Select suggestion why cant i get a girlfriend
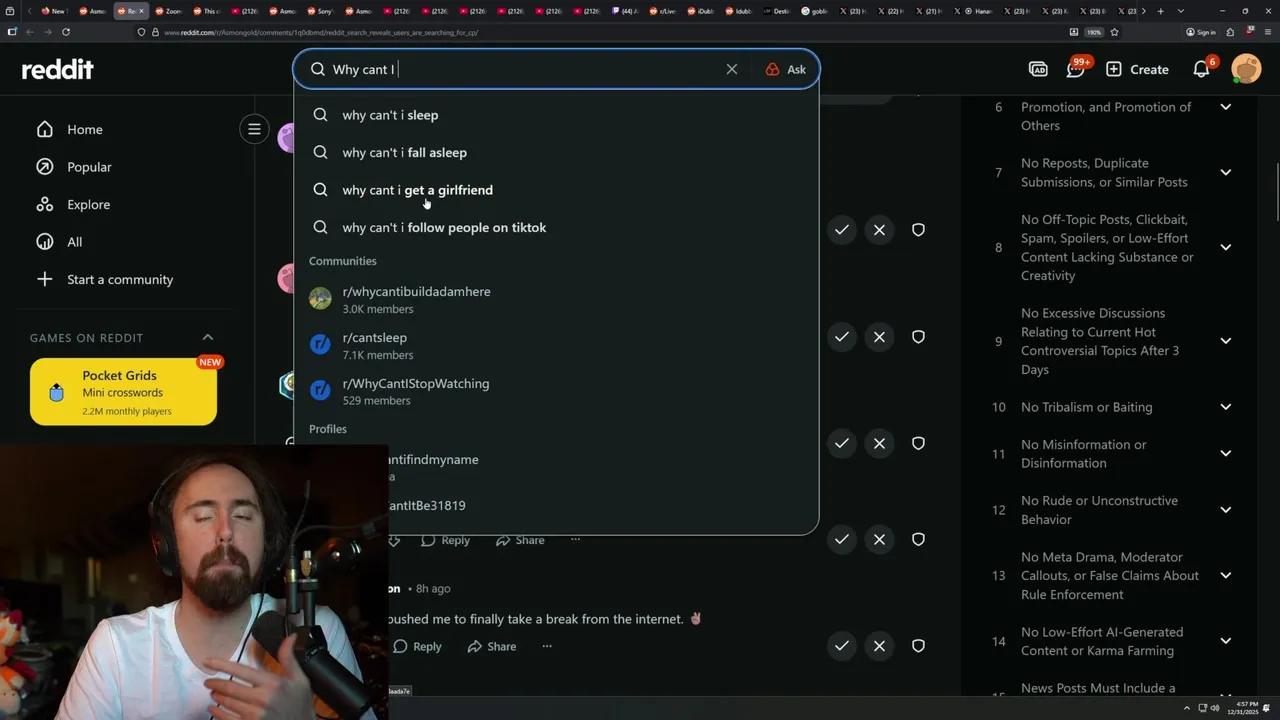 point(555,190)
